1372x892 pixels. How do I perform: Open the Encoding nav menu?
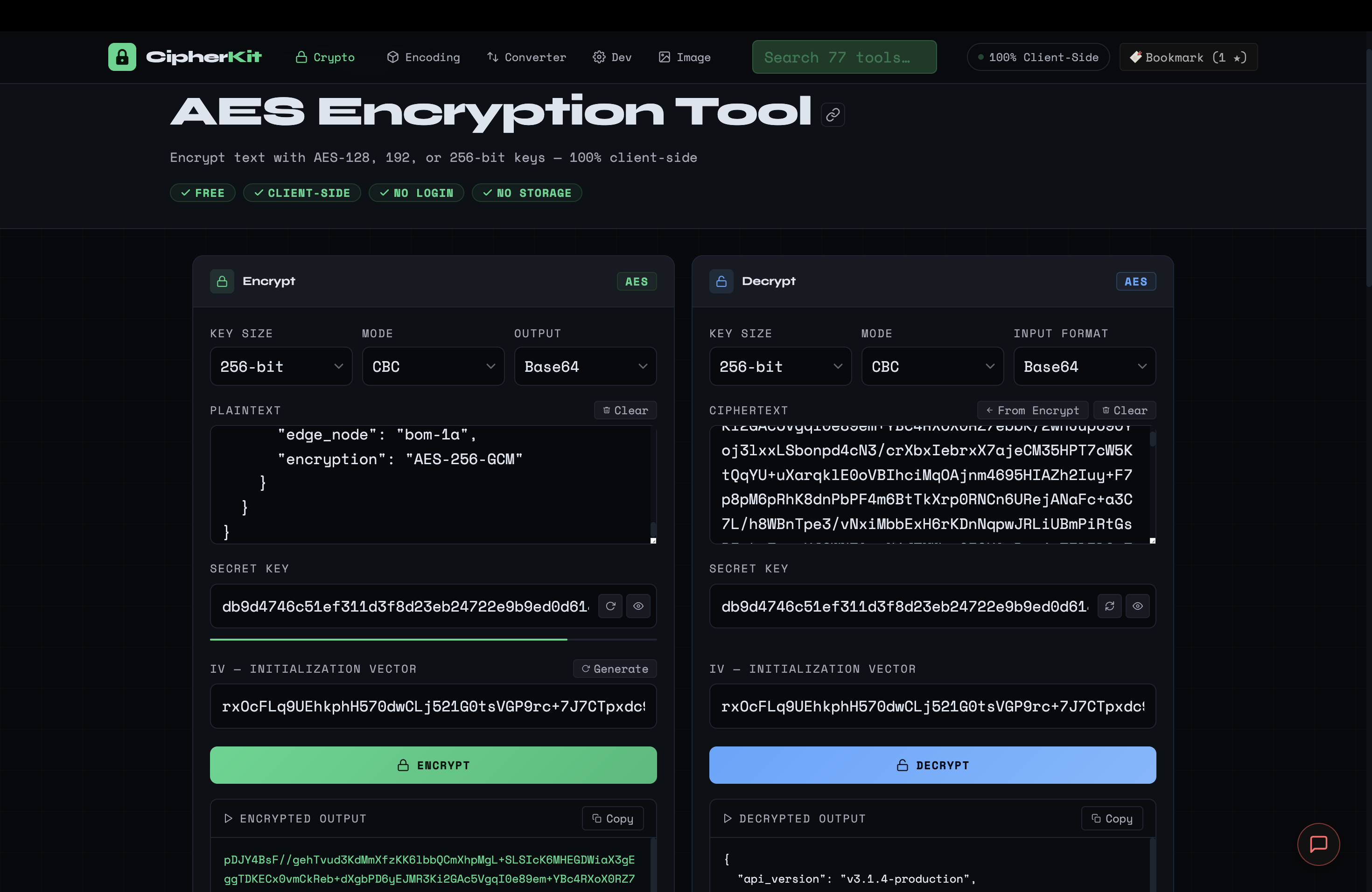pos(423,57)
